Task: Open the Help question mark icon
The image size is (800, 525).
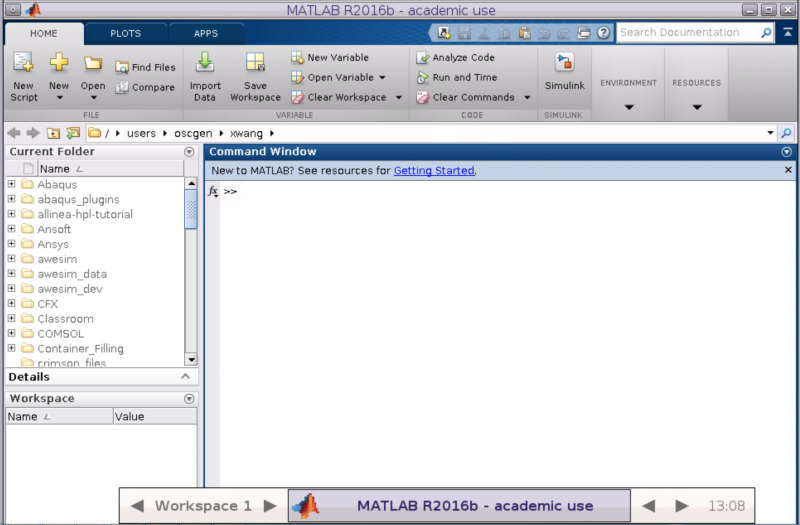Action: (603, 33)
